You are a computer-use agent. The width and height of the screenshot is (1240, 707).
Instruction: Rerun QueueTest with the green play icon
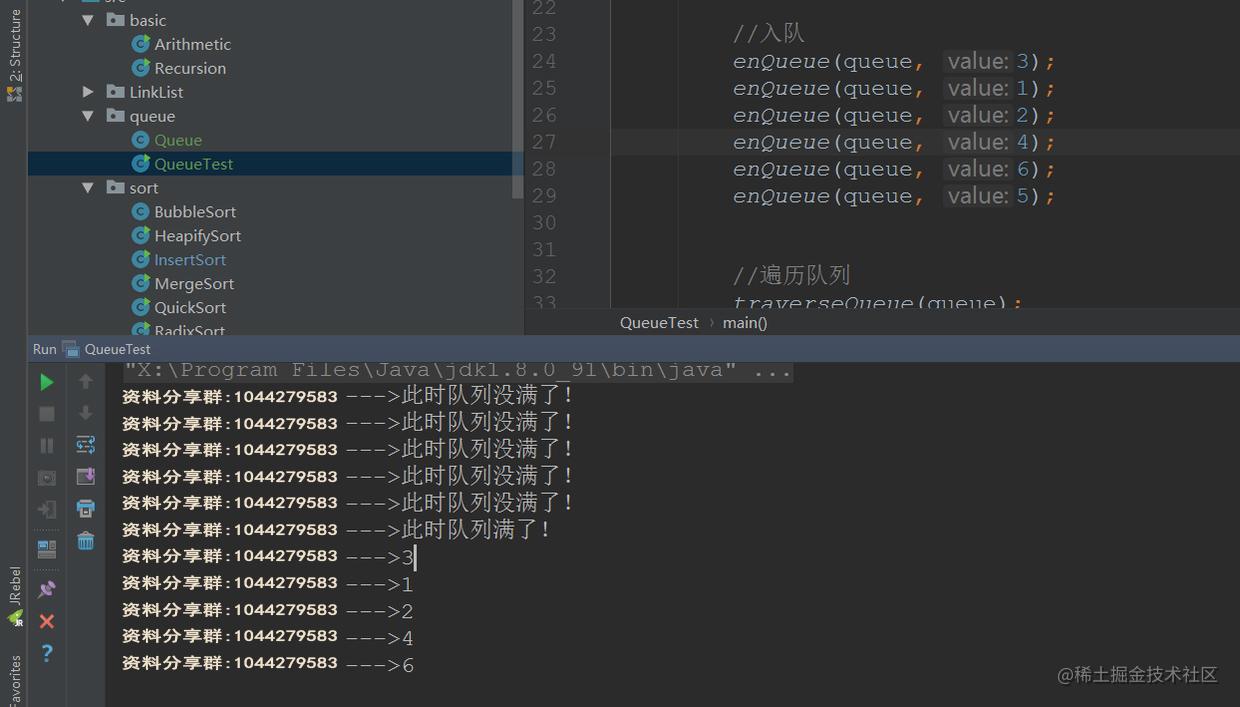click(x=46, y=382)
